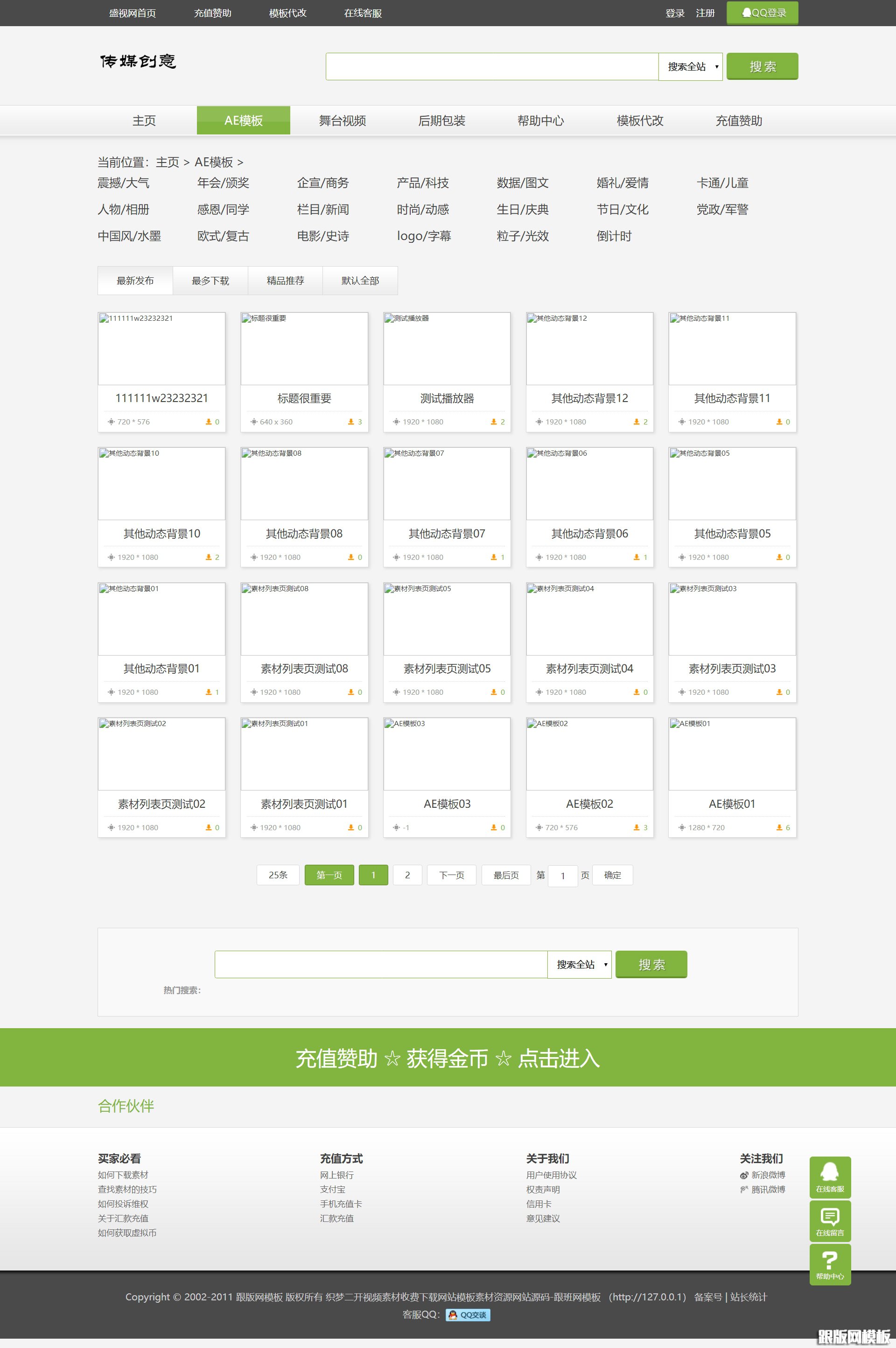Viewport: 896px width, 1348px height.
Task: Open the 主页 menu item in navigation
Action: [144, 120]
